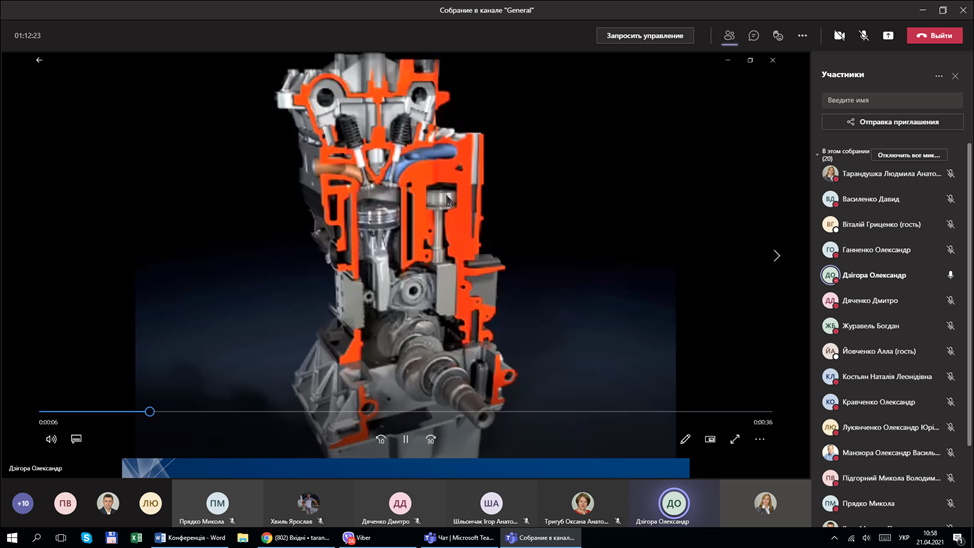Viewport: 974px width, 548px height.
Task: Open video player more options ellipsis
Action: [760, 439]
